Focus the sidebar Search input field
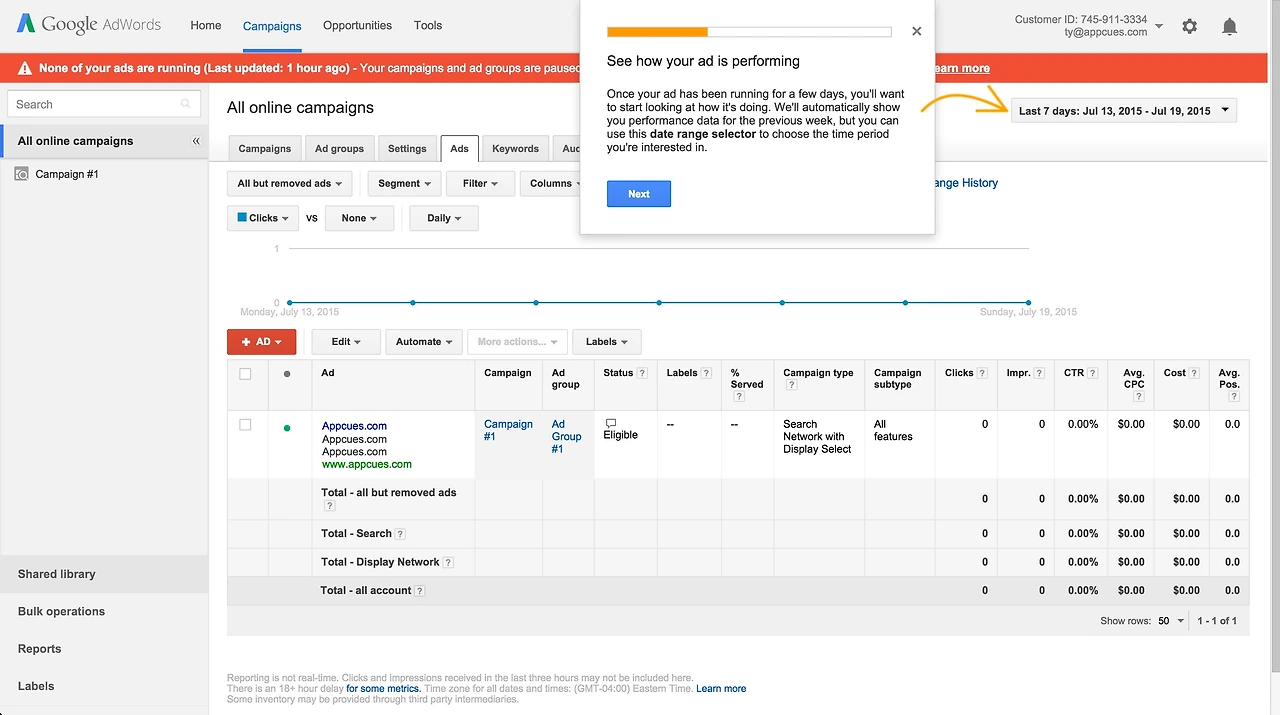Screen dimensions: 1280x715 104,104
